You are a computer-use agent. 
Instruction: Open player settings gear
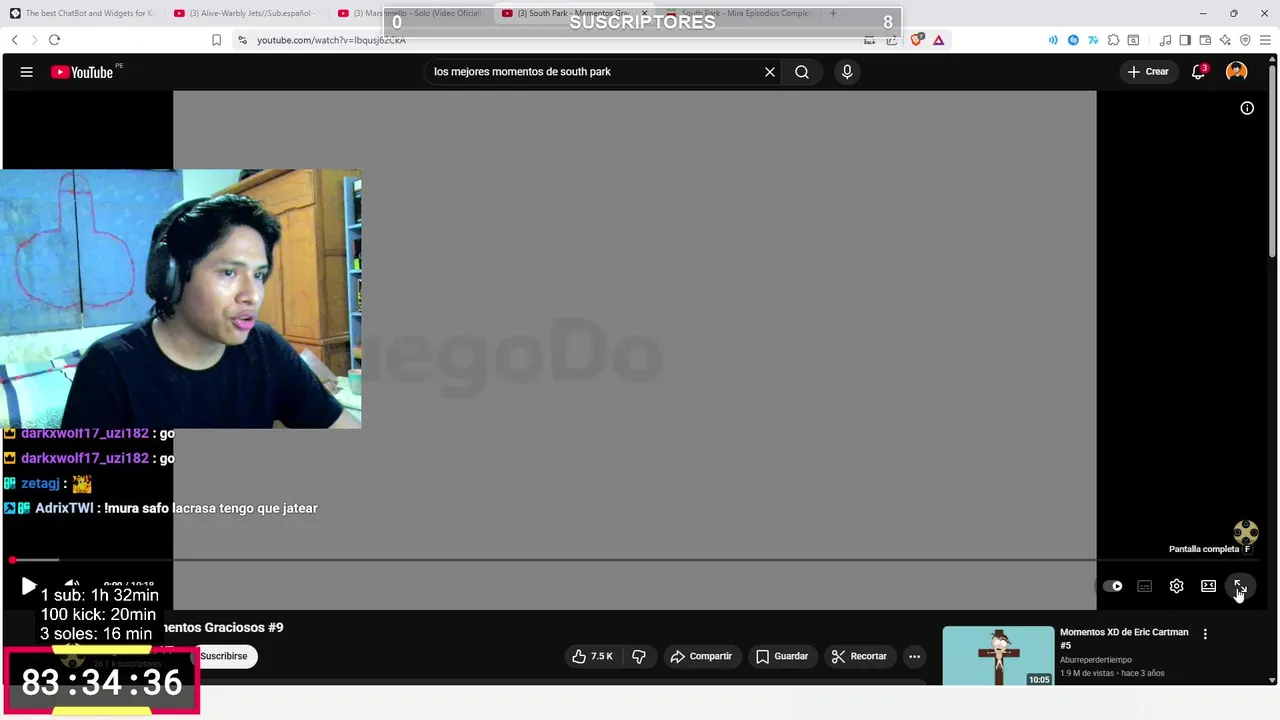click(1176, 586)
